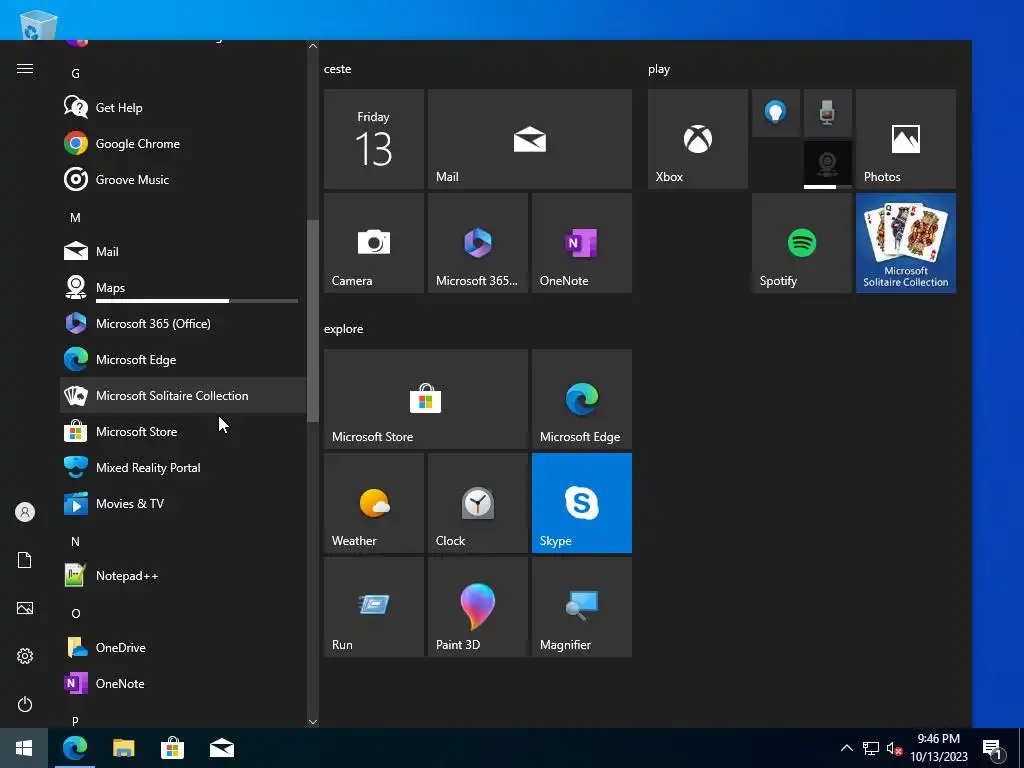
Task: Open the user account button
Action: click(x=25, y=512)
